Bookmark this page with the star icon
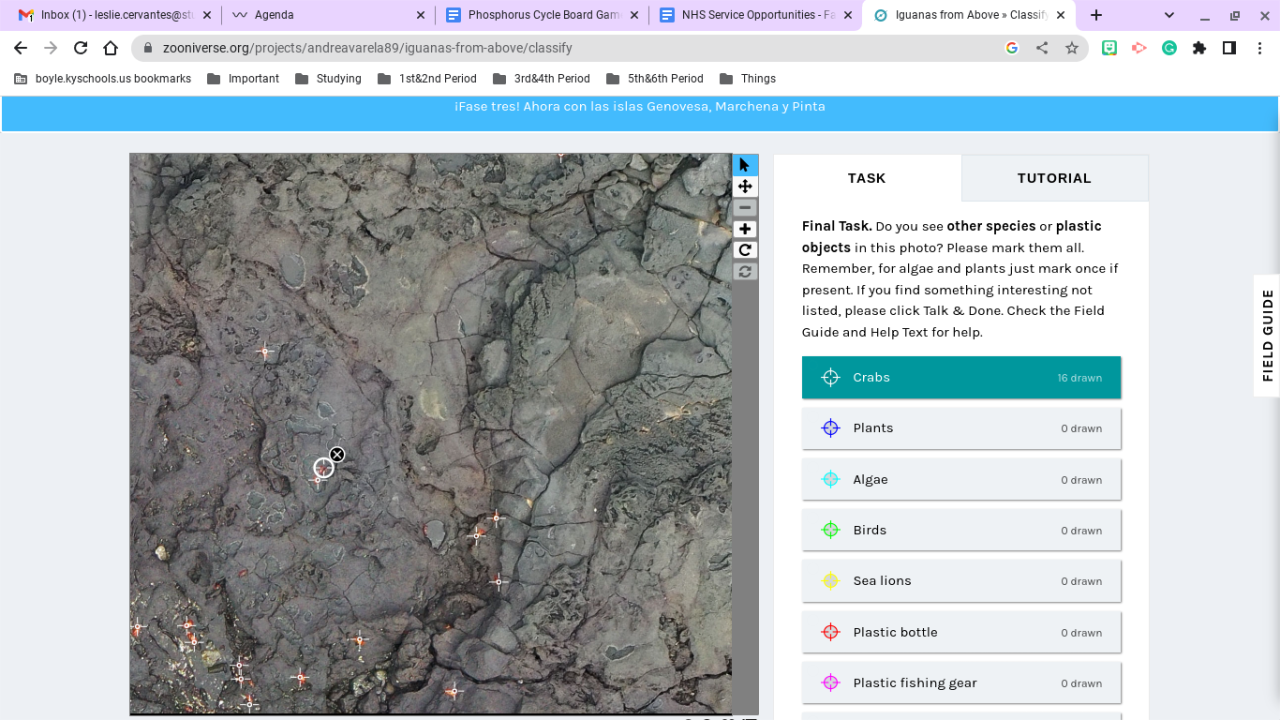Image resolution: width=1280 pixels, height=720 pixels. click(1071, 48)
